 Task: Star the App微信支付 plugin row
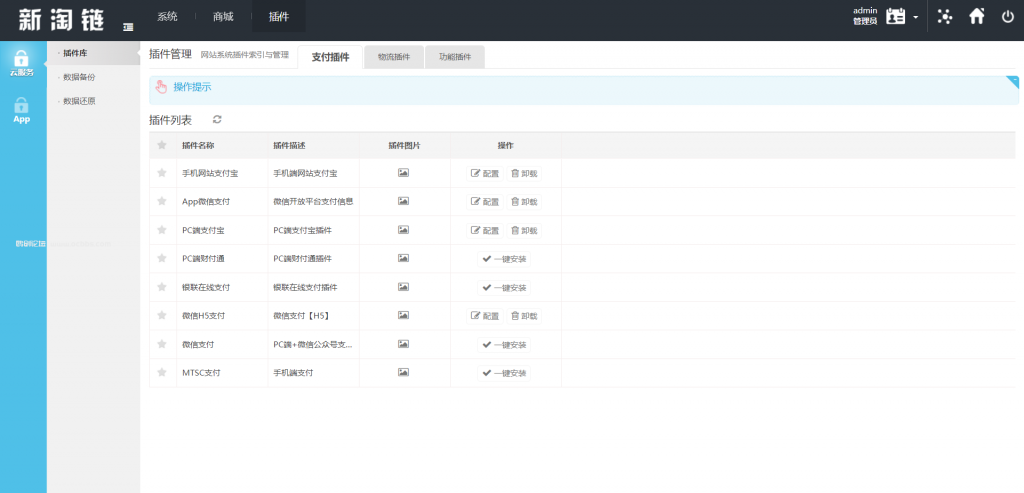point(162,201)
